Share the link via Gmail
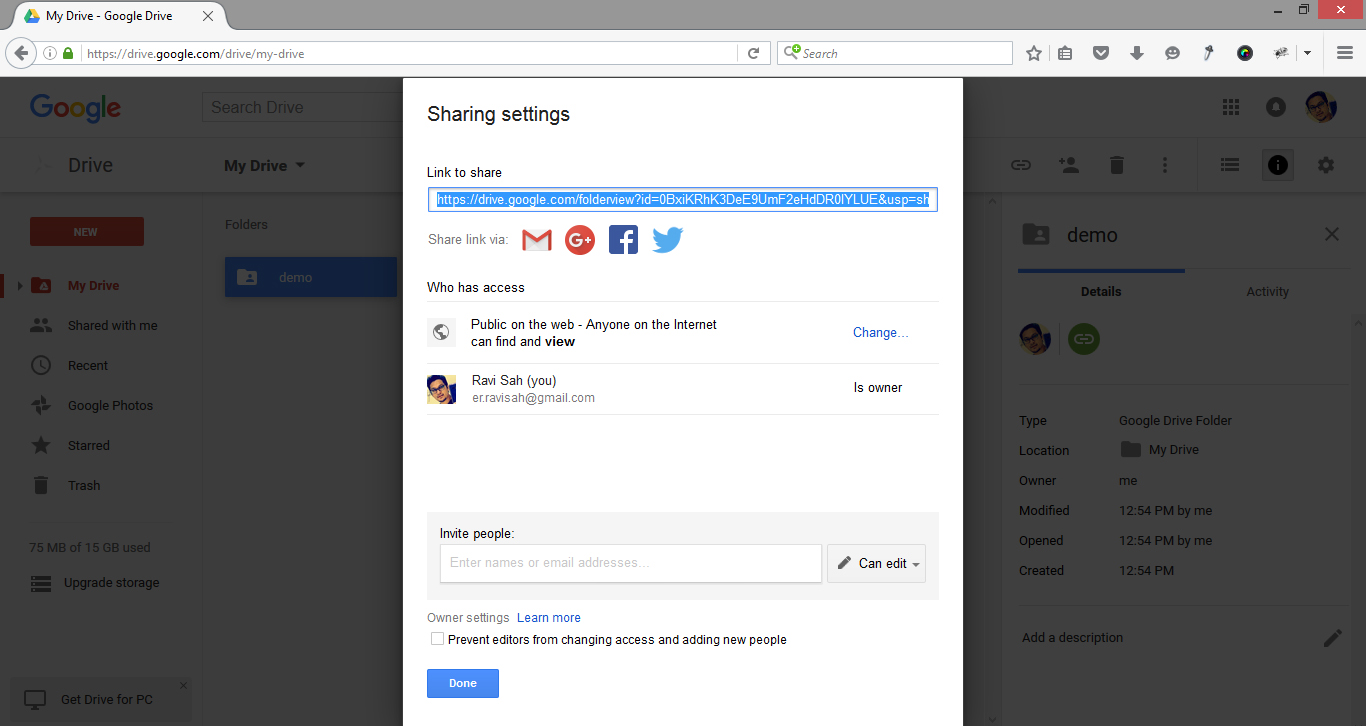 [x=536, y=239]
